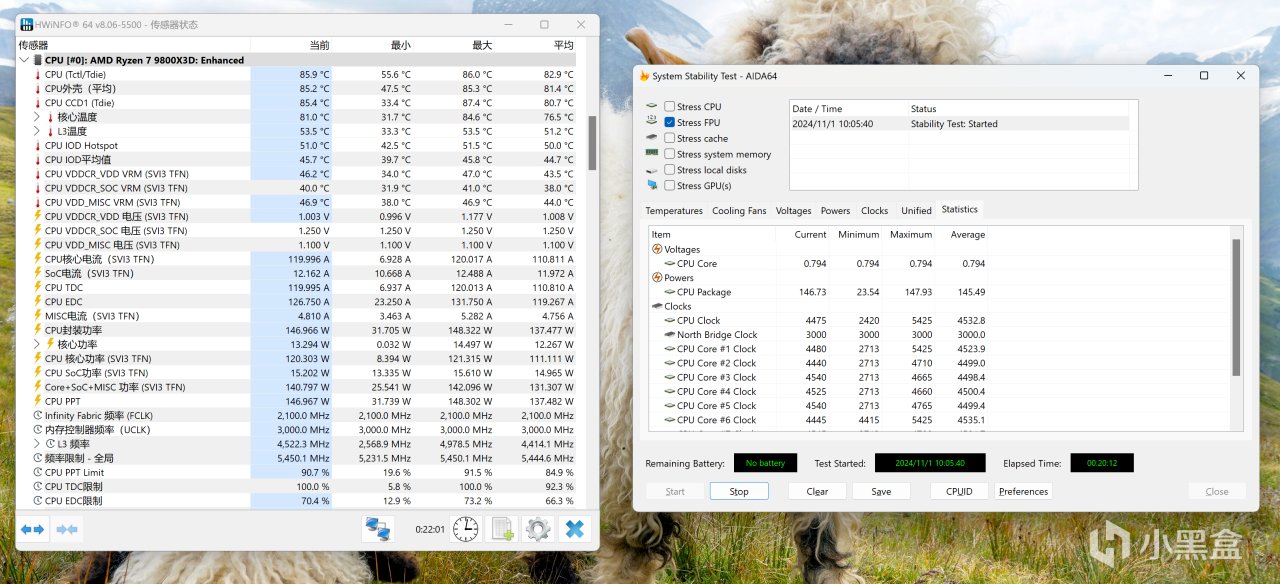The image size is (1280, 584).
Task: Click AIDA64 flame icon in title bar
Action: coord(645,76)
